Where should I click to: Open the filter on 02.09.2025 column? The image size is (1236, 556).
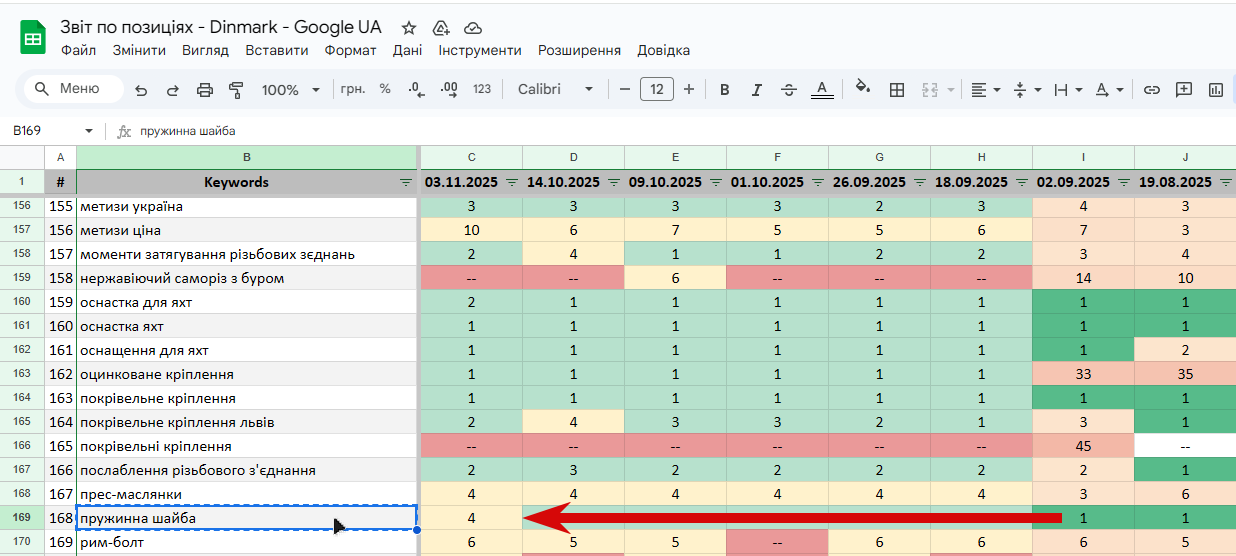click(1123, 183)
